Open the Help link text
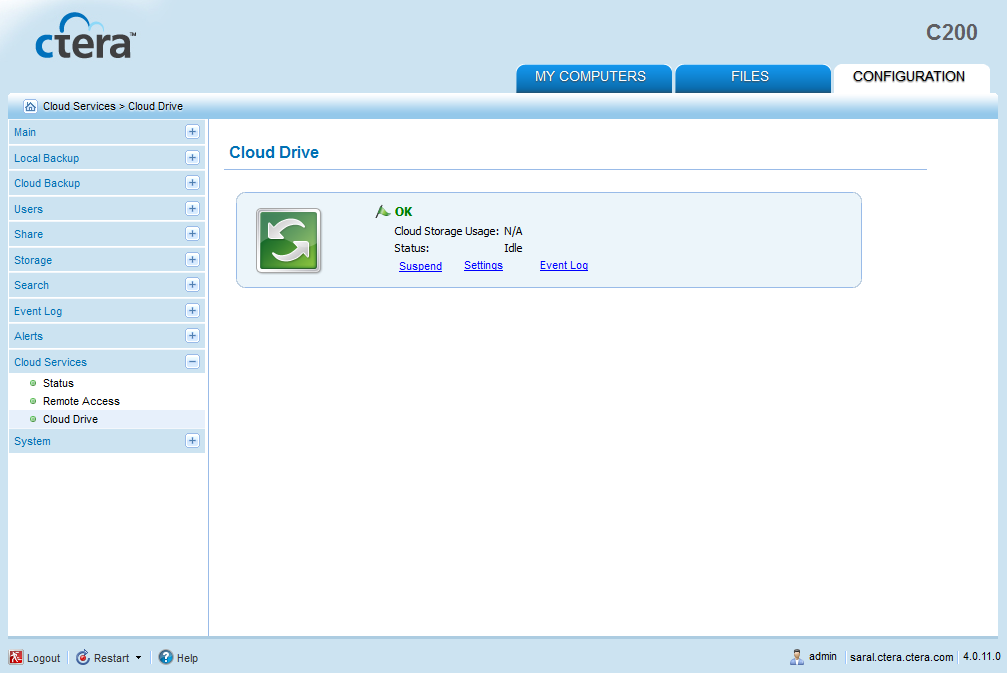This screenshot has width=1007, height=673. coord(188,658)
